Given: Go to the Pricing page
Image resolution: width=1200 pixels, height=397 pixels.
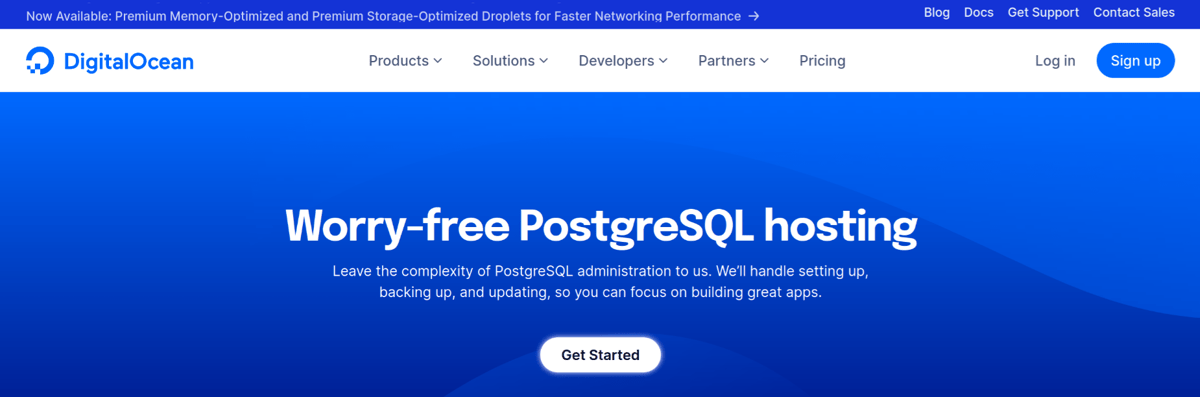Looking at the screenshot, I should [x=822, y=61].
